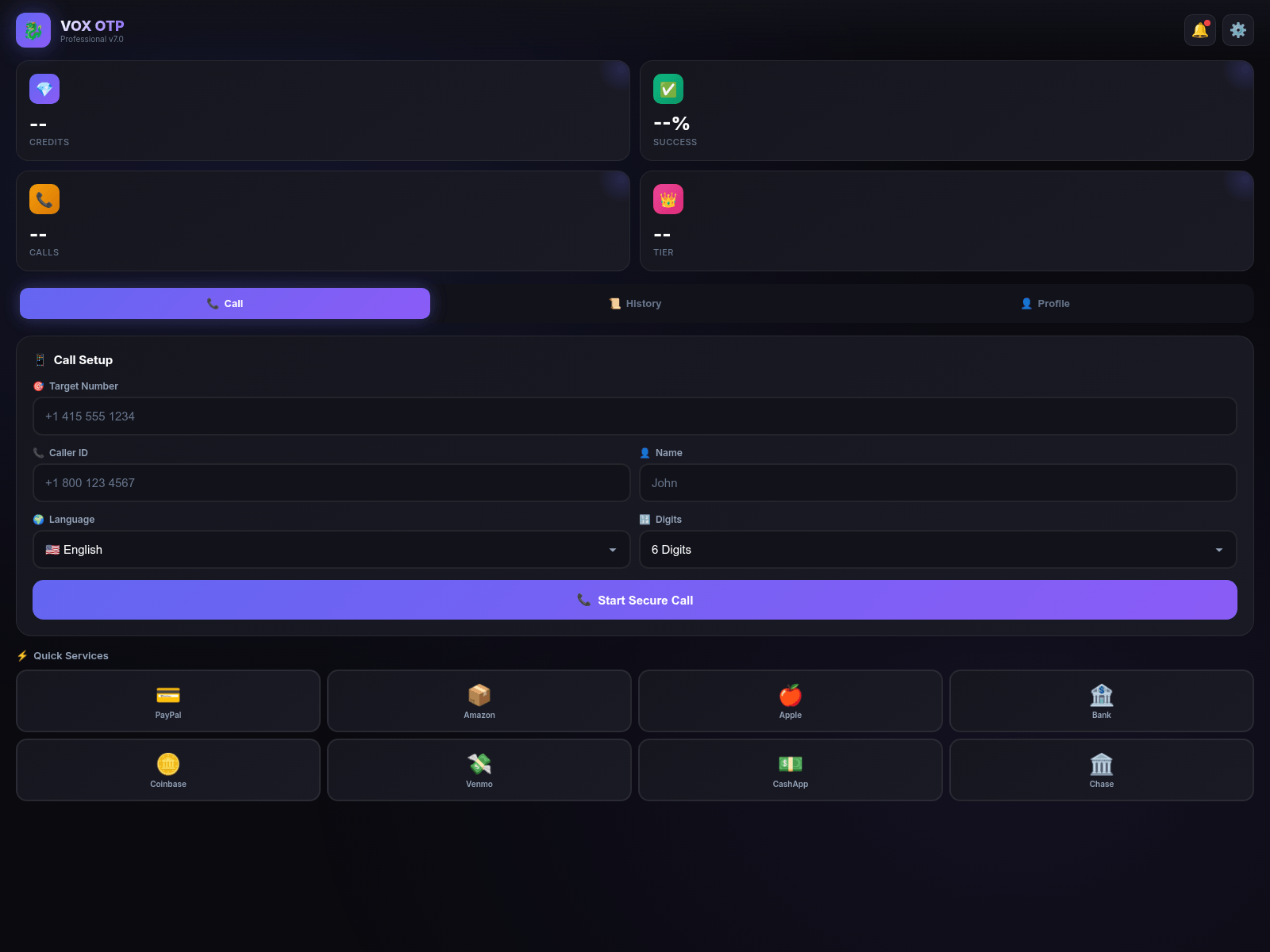Click the "--%" success value
Screen dimensions: 1270x952
point(672,124)
